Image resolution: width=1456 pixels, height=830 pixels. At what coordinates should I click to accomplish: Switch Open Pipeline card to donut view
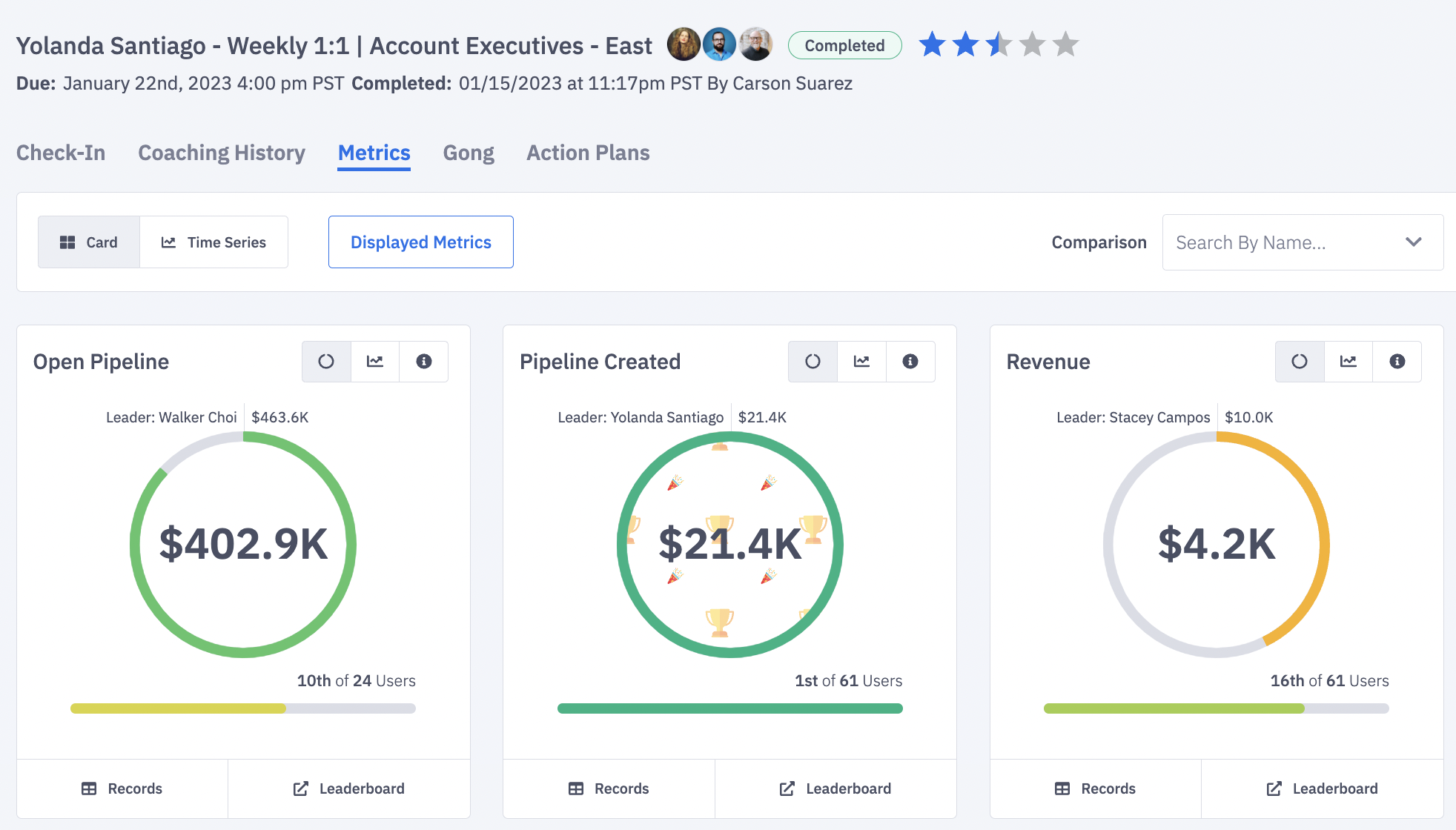tap(326, 362)
